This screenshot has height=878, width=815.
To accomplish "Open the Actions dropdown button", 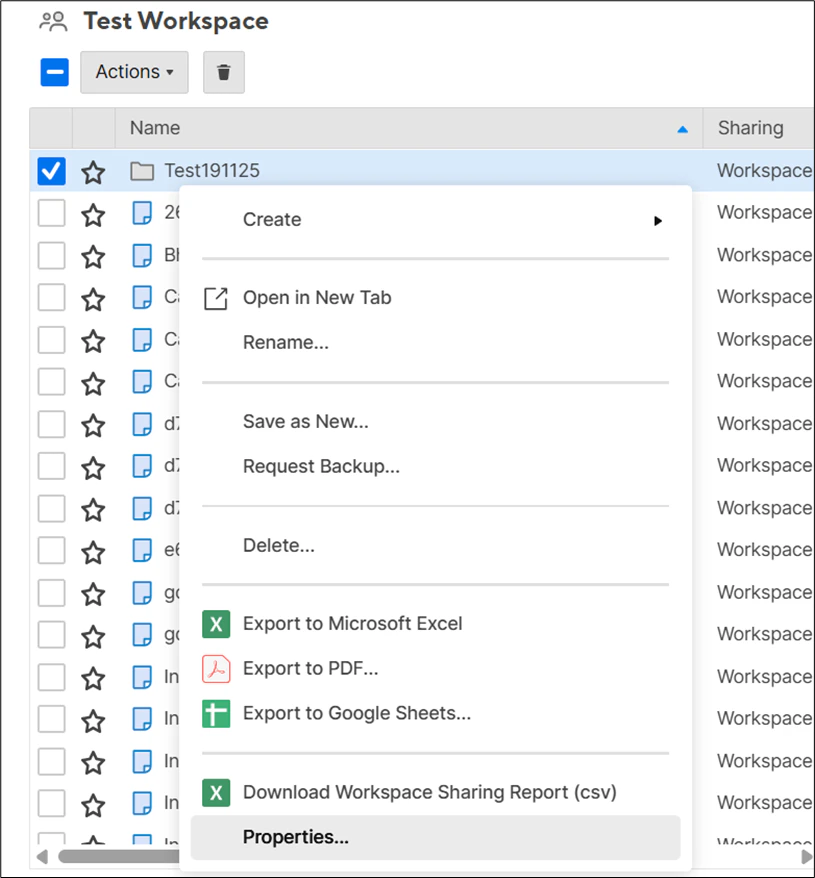I will tap(134, 72).
